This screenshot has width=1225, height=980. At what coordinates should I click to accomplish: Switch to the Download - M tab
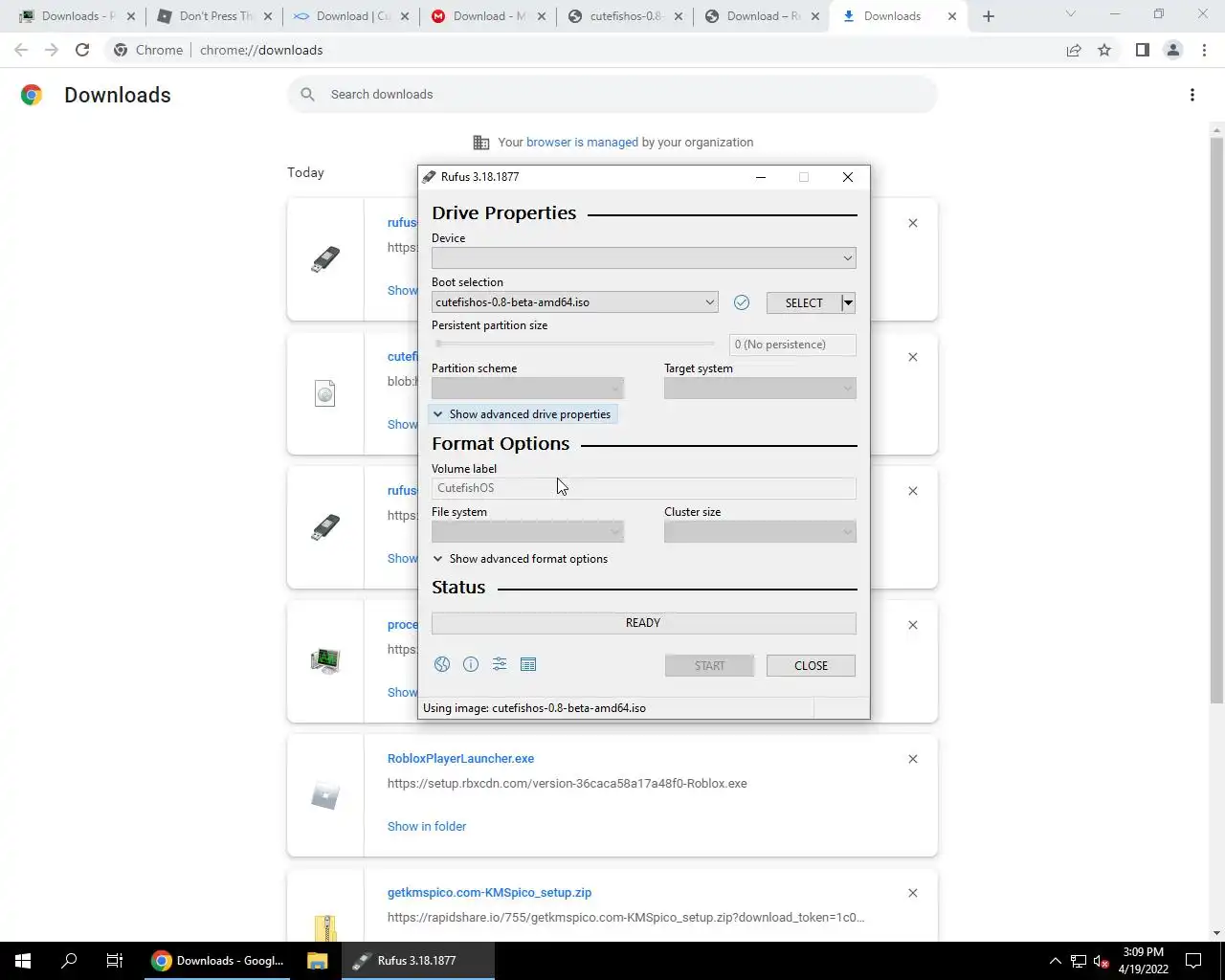pyautogui.click(x=489, y=16)
